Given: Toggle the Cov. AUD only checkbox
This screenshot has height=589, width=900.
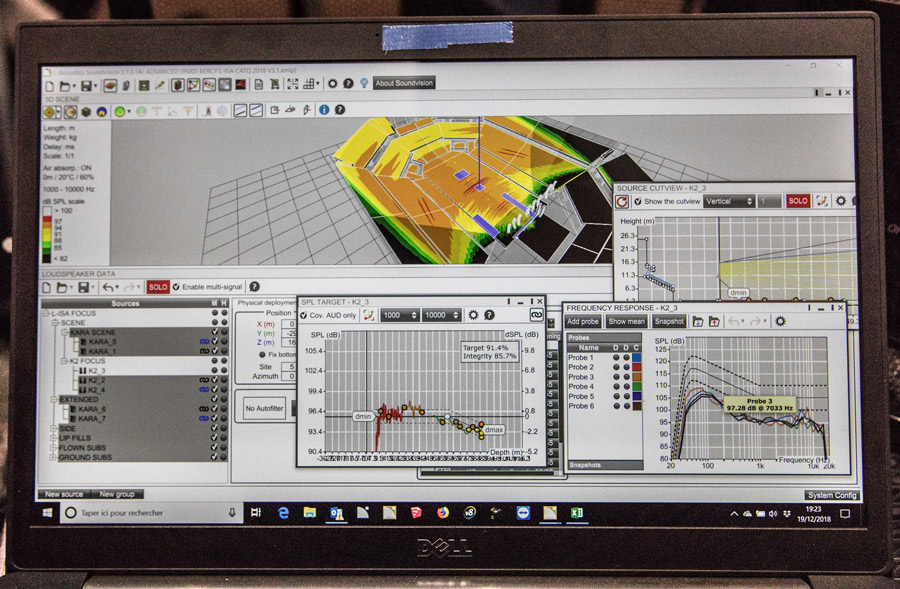Looking at the screenshot, I should (304, 315).
